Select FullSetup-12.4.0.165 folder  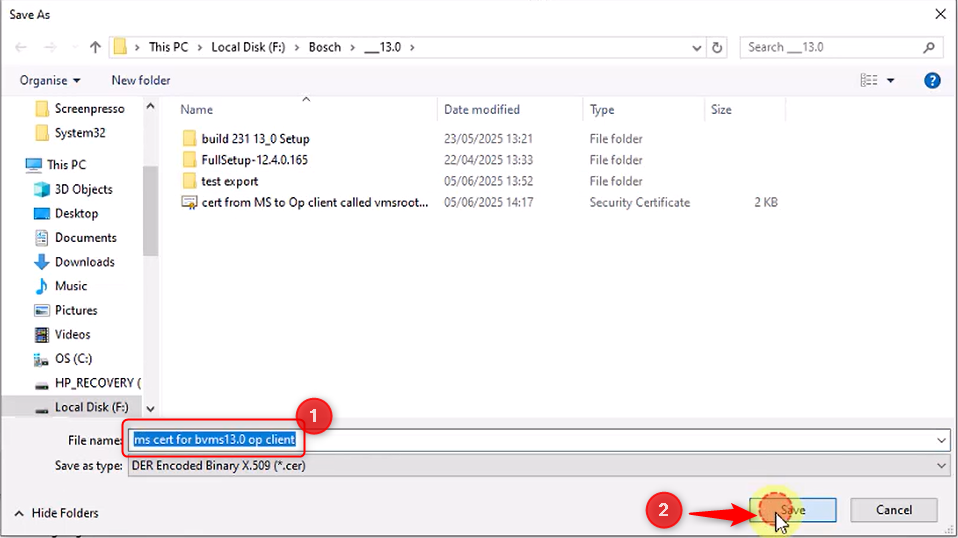[254, 160]
